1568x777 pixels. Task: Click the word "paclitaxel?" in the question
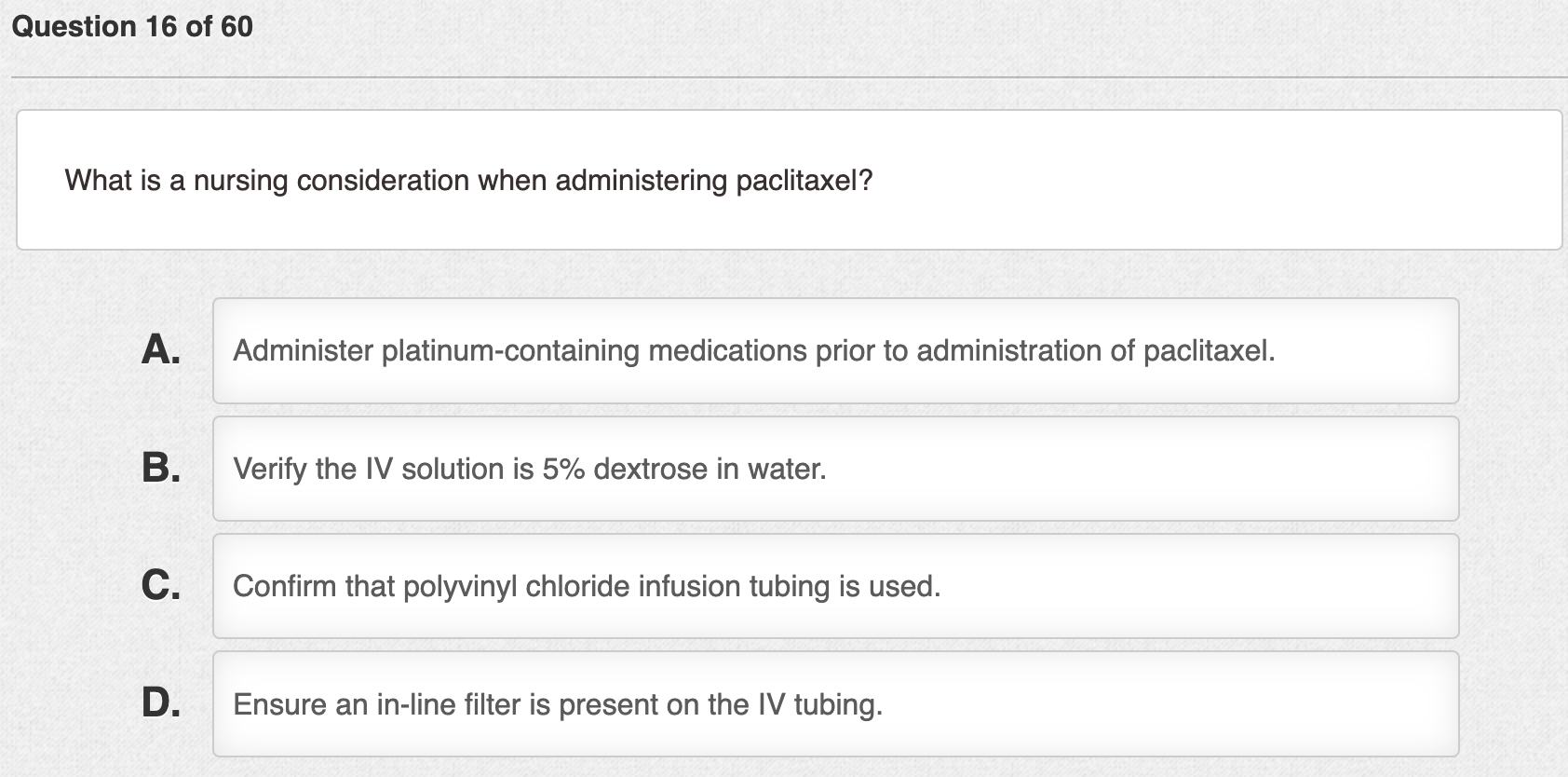click(804, 180)
